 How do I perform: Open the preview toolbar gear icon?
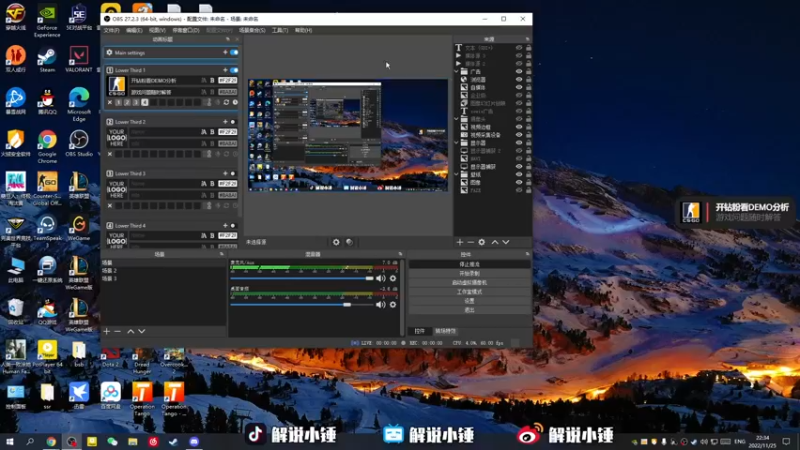[x=336, y=242]
